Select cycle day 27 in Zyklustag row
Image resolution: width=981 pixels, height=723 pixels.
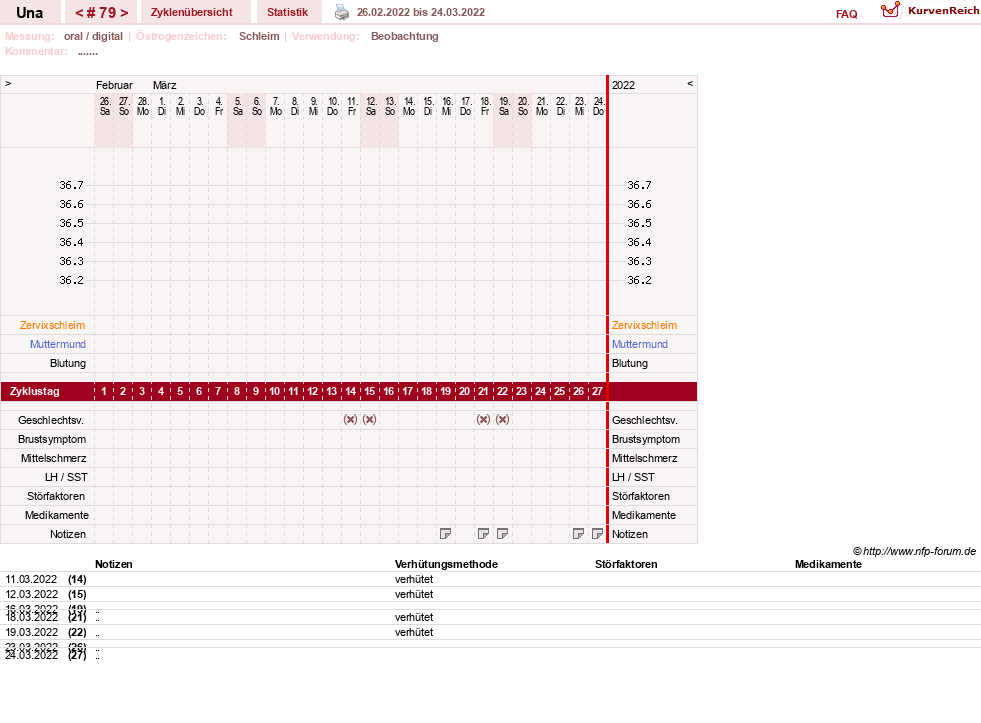click(x=597, y=392)
